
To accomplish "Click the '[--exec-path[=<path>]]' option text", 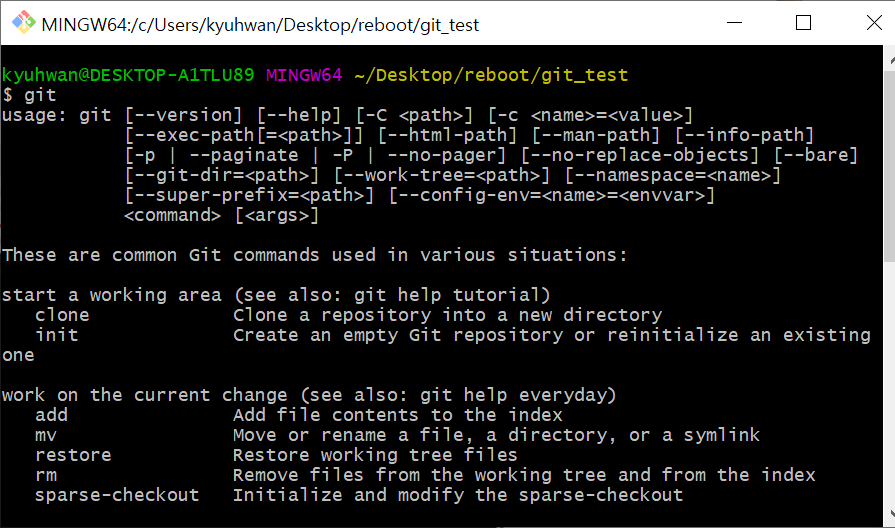I will tap(244, 135).
